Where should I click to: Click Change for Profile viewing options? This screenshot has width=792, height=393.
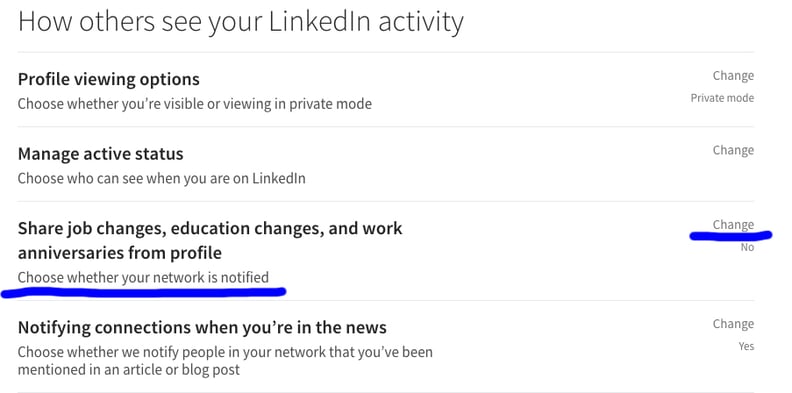pos(733,76)
